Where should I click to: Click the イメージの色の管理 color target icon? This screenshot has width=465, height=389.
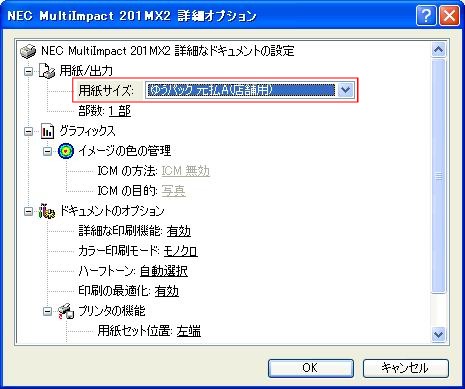66,151
